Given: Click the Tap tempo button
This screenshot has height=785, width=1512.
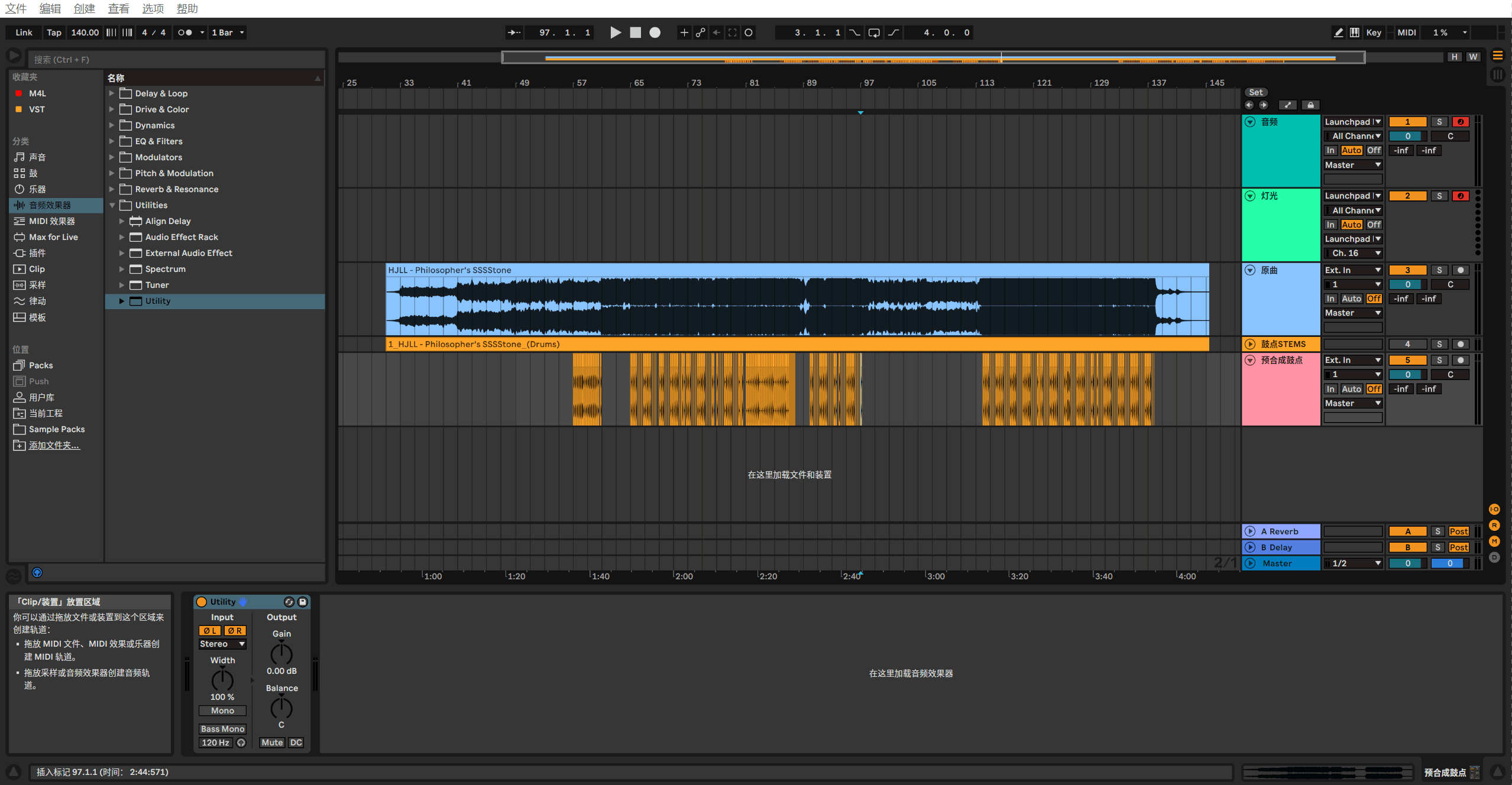Looking at the screenshot, I should click(54, 33).
